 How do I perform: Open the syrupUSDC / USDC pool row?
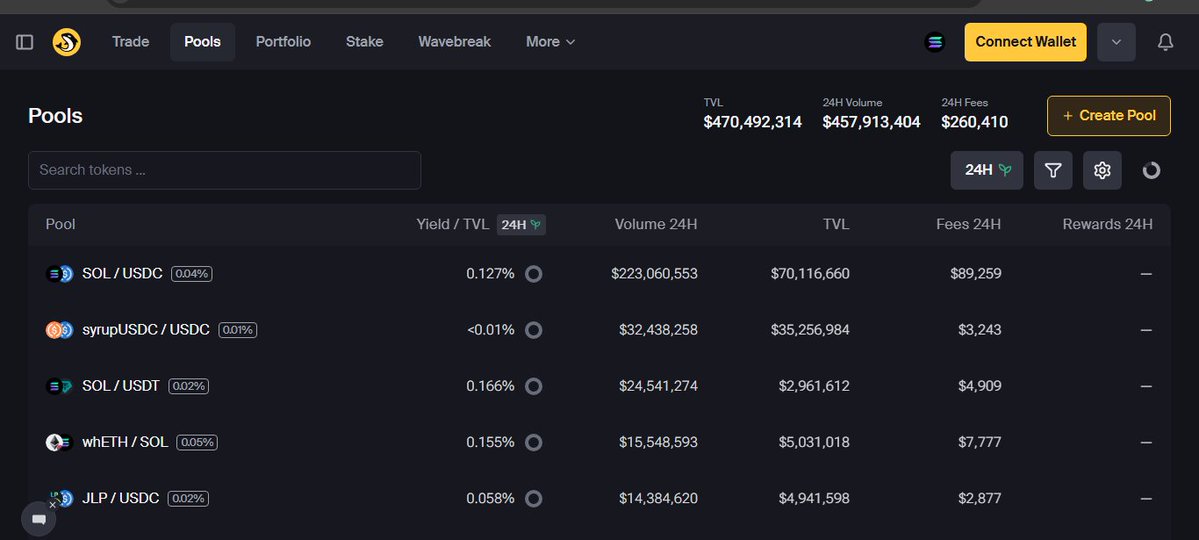pyautogui.click(x=599, y=330)
